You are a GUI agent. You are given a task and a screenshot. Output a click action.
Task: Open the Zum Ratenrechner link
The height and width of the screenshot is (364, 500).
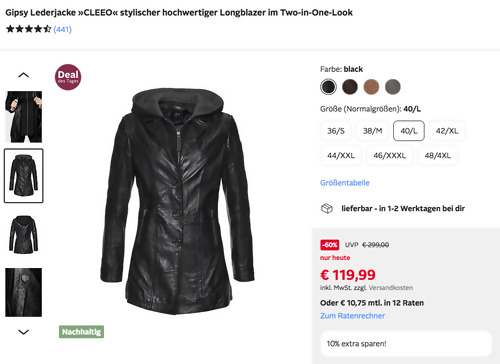(352, 316)
